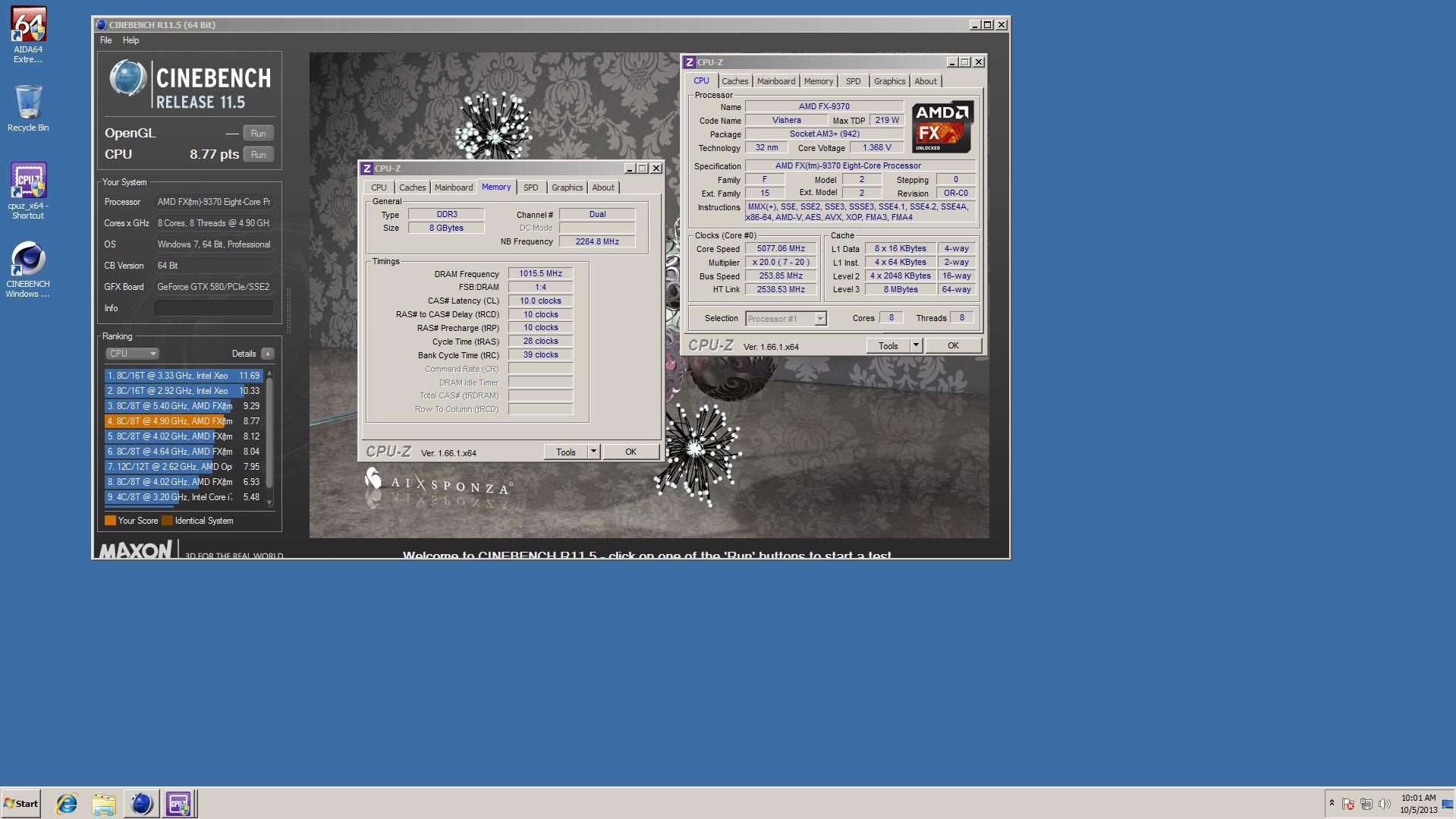Viewport: 1456px width, 819px height.
Task: Open About tab in Memory CPU-Z window
Action: [x=603, y=187]
